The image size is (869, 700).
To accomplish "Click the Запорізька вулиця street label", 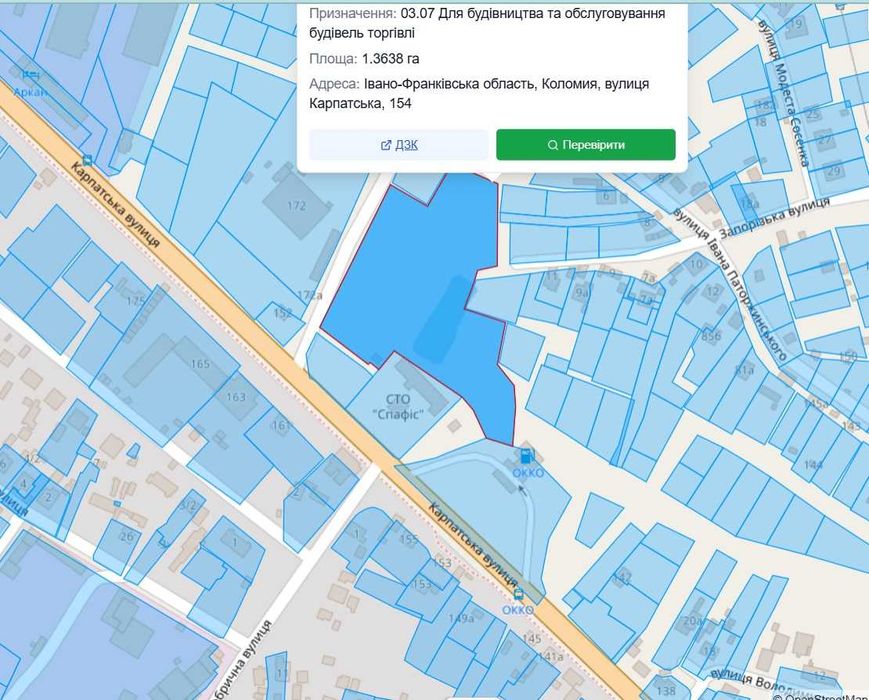I will [774, 217].
